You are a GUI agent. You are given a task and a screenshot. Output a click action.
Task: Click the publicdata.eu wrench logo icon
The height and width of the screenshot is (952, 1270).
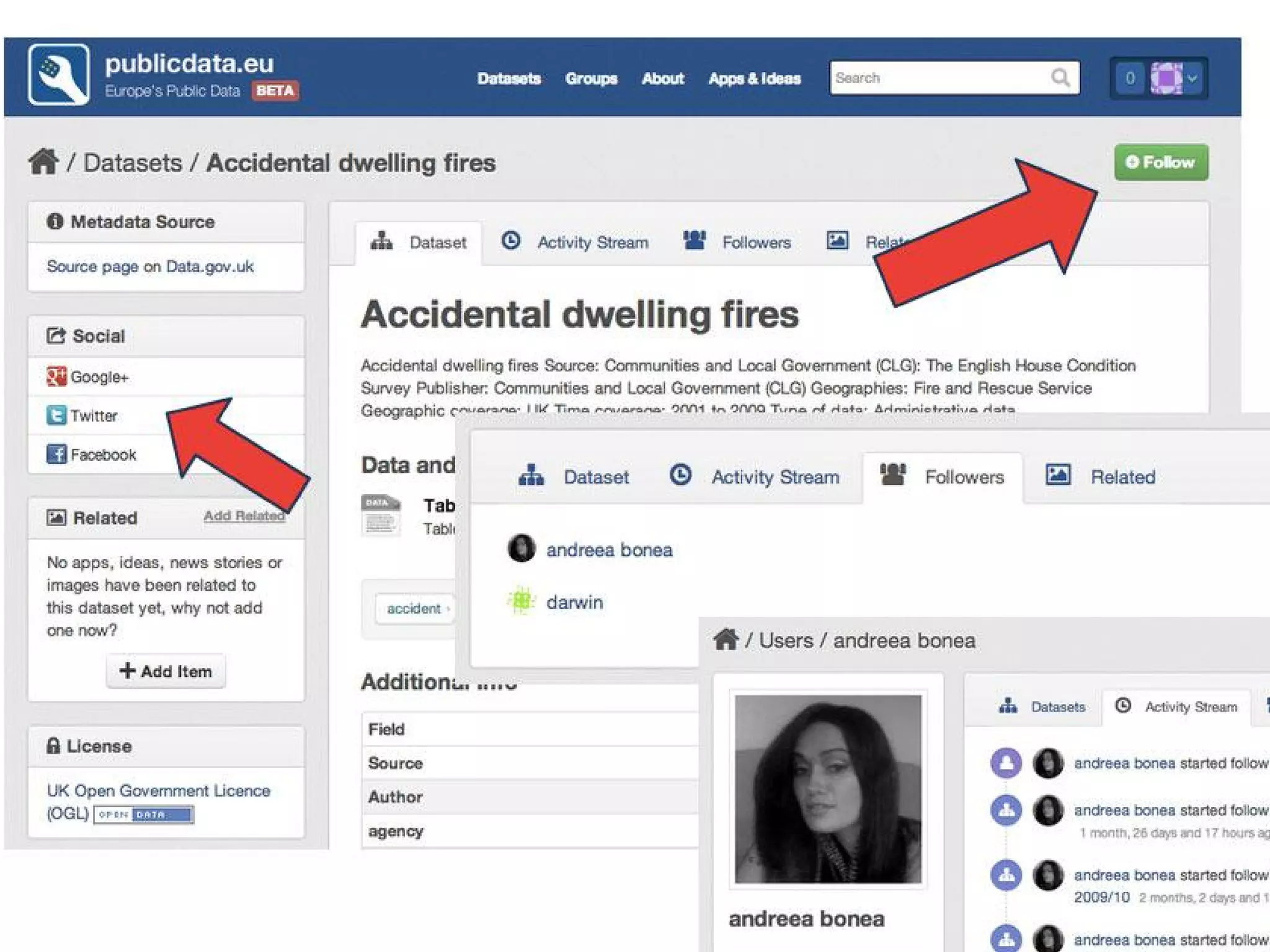click(x=59, y=74)
